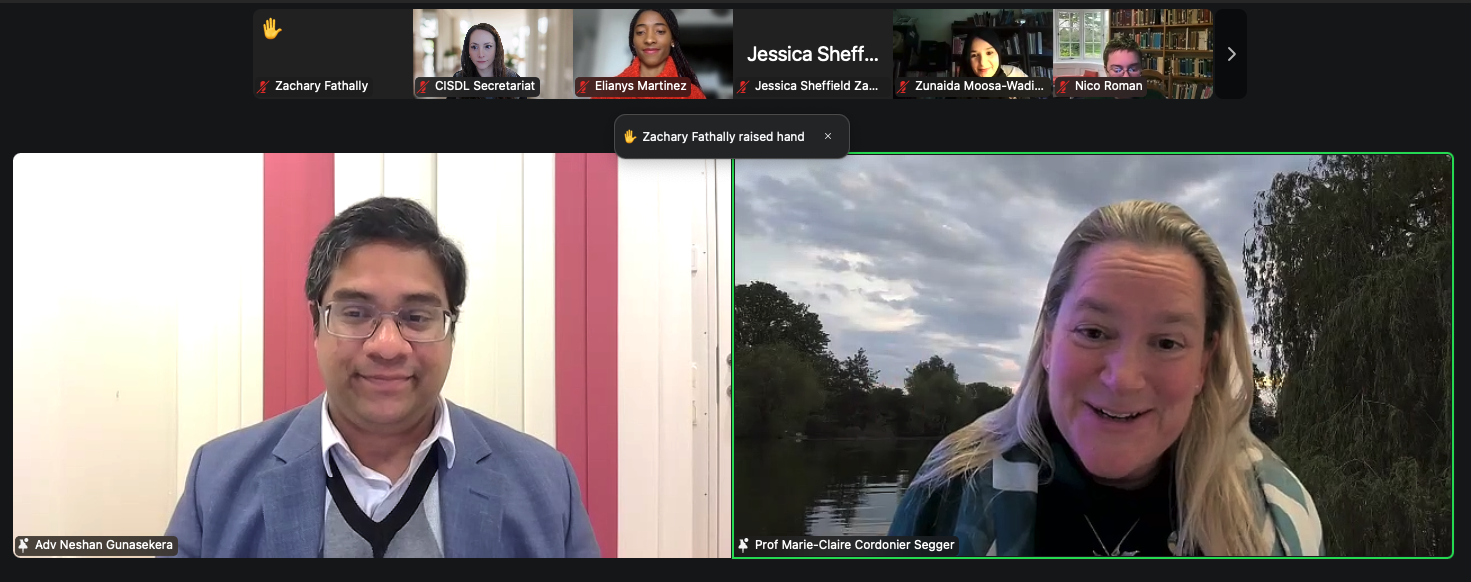Image resolution: width=1471 pixels, height=582 pixels.
Task: Click the hand icon in the raised hand notification
Action: pos(630,137)
